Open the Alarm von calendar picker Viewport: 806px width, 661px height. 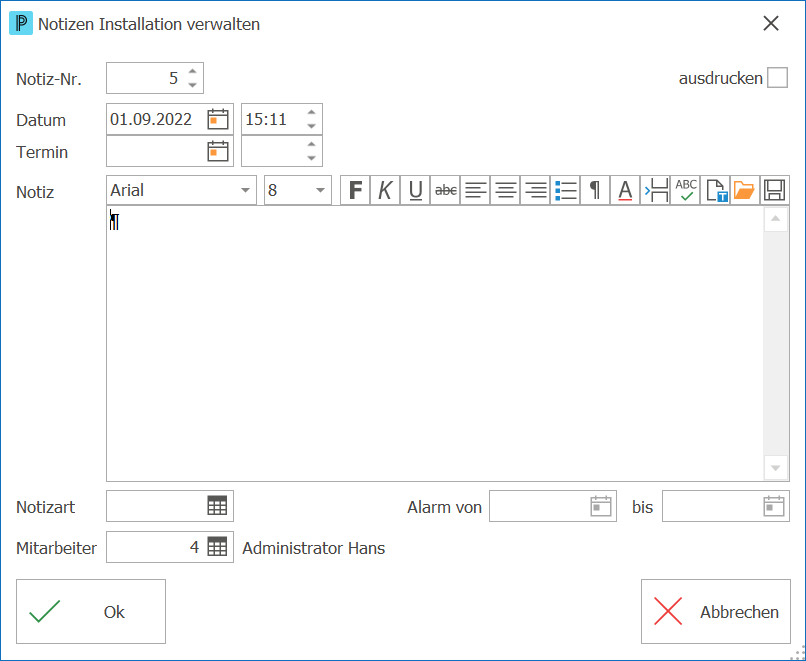click(600, 506)
